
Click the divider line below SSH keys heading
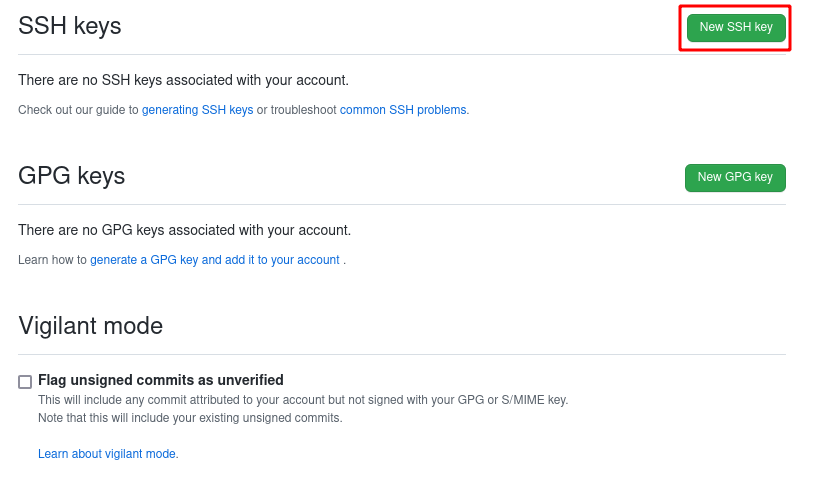tap(402, 54)
